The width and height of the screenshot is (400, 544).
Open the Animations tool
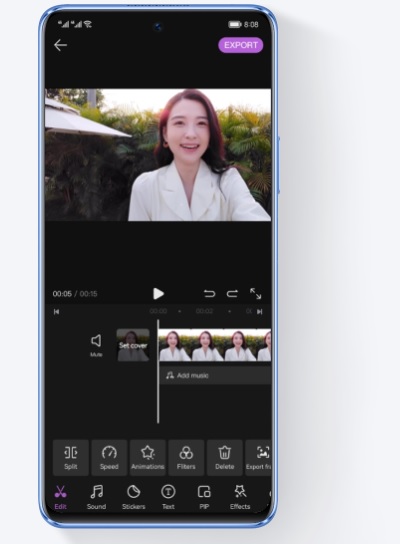click(x=148, y=458)
